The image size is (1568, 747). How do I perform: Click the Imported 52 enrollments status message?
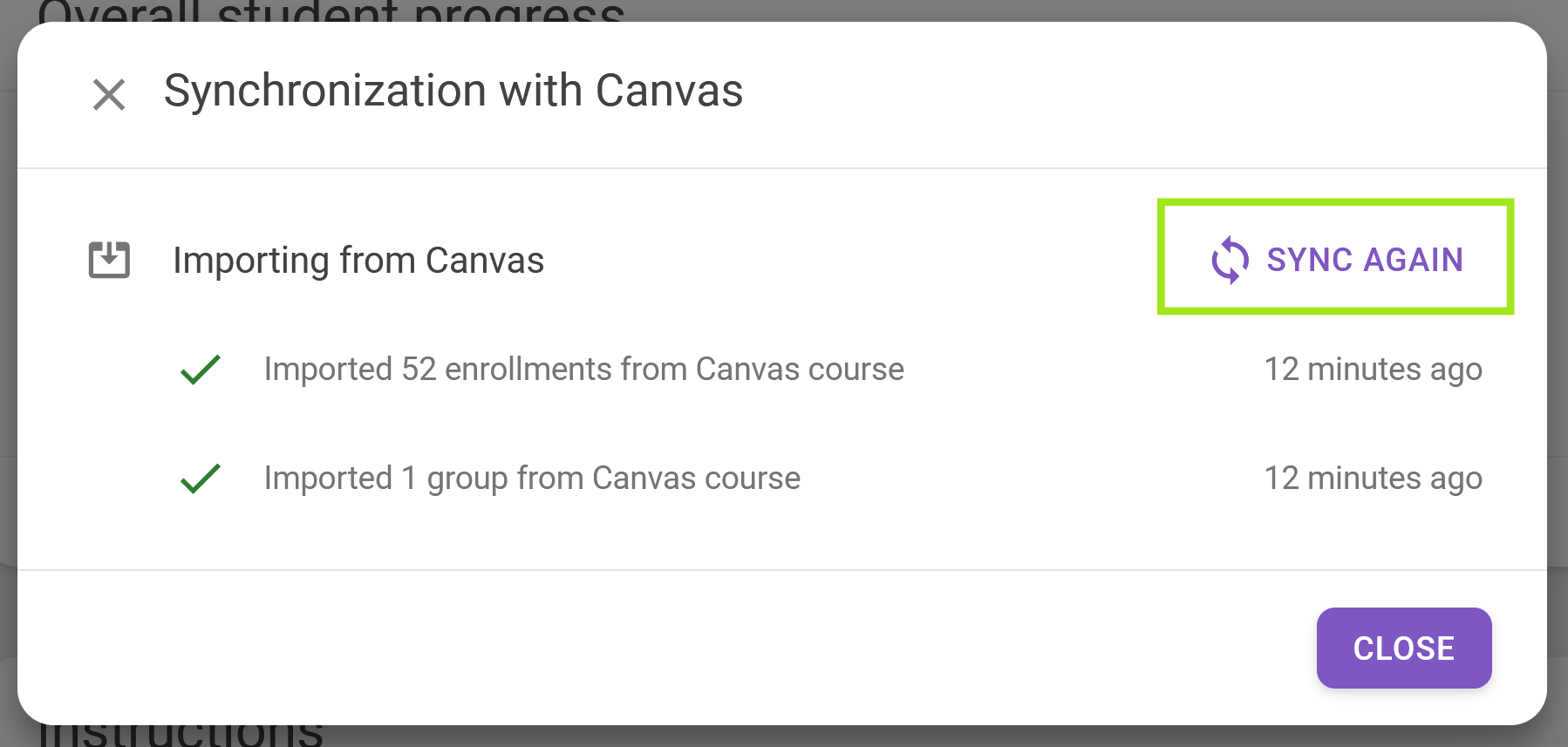pos(583,370)
